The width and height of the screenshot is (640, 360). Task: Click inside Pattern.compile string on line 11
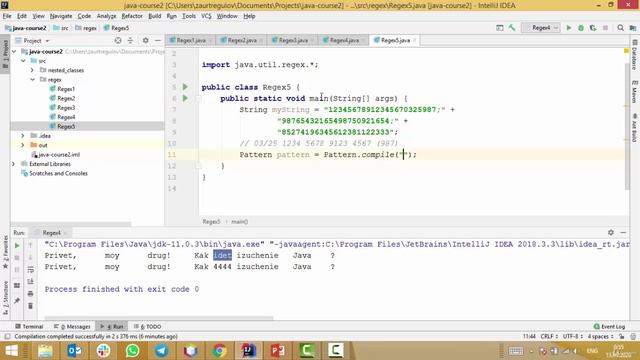404,155
